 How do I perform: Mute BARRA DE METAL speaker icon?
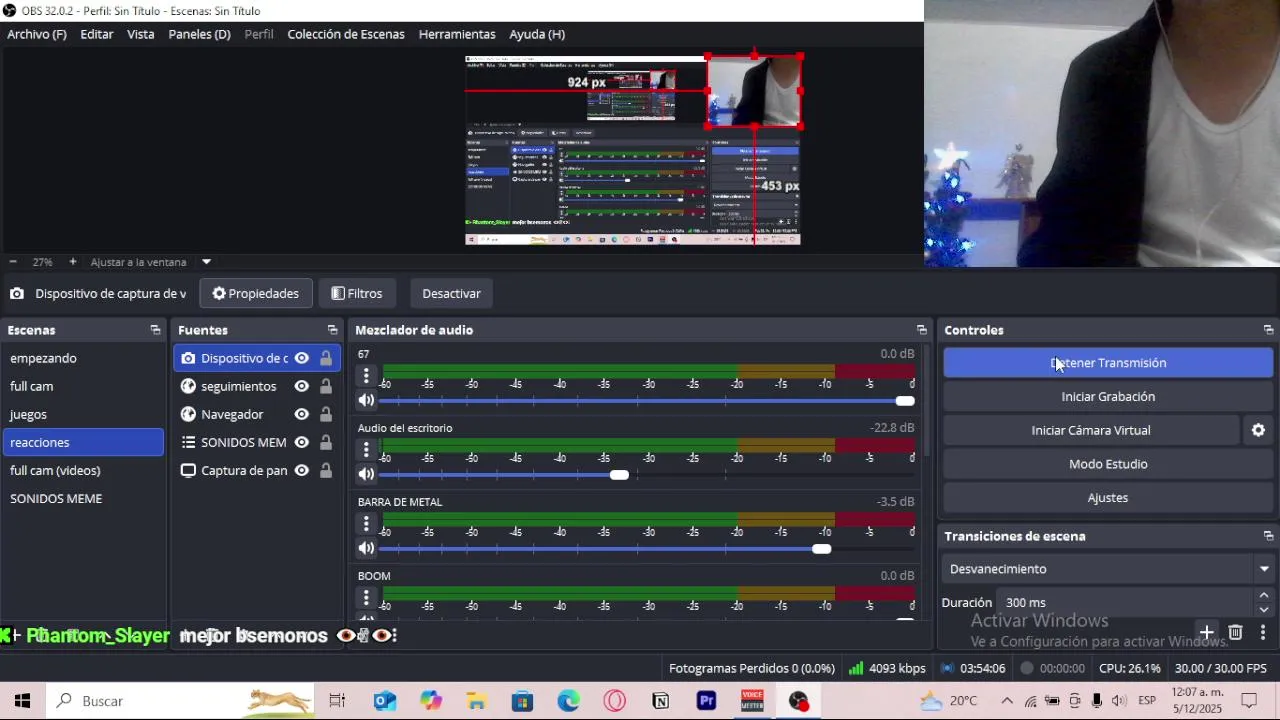tap(366, 549)
